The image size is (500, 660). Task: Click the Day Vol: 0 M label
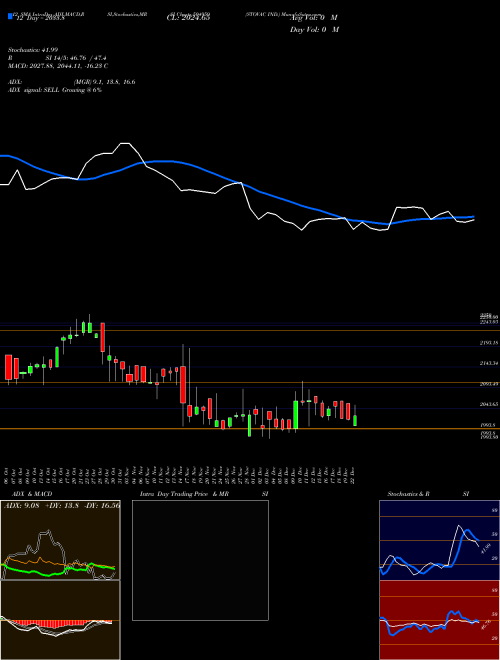314,30
